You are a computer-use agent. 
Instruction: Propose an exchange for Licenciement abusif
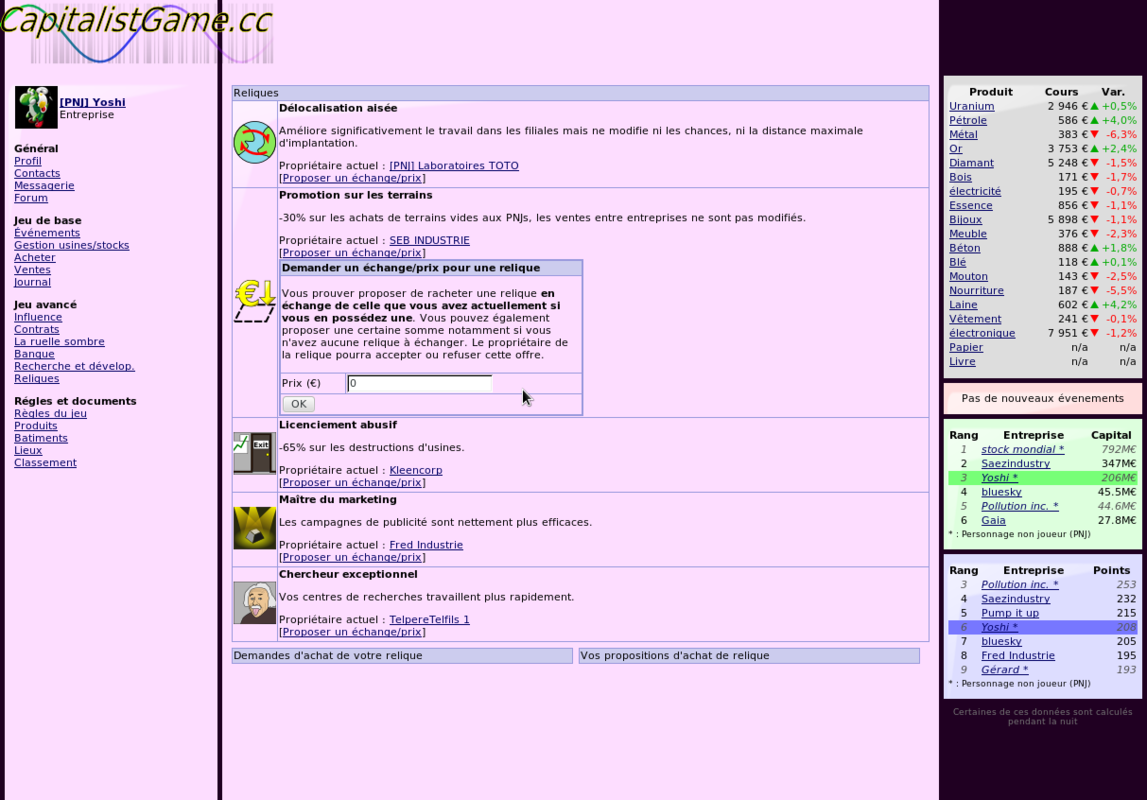point(352,483)
